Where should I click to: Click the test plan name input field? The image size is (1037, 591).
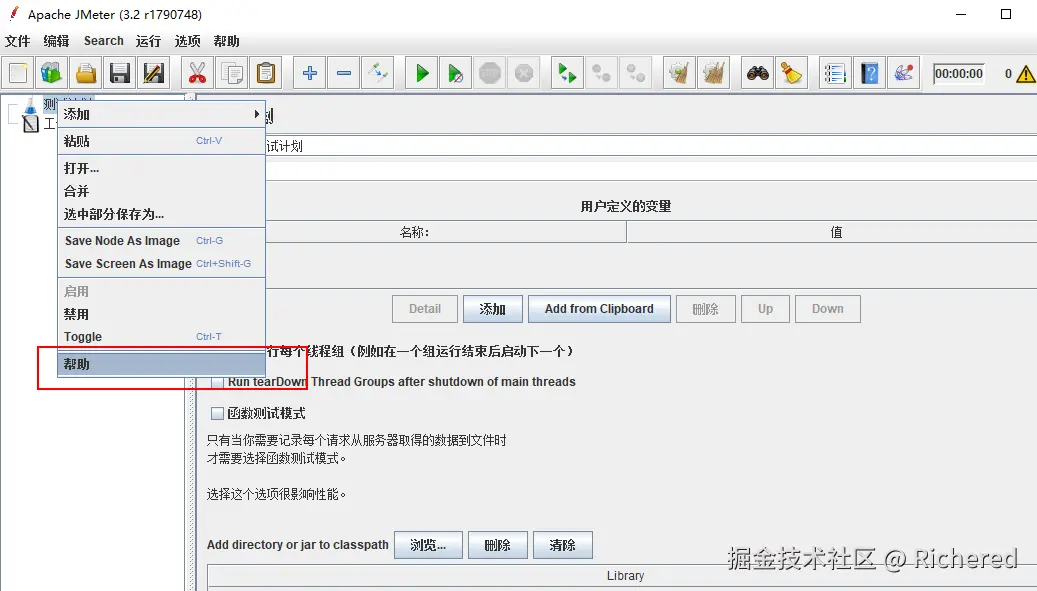pos(651,146)
